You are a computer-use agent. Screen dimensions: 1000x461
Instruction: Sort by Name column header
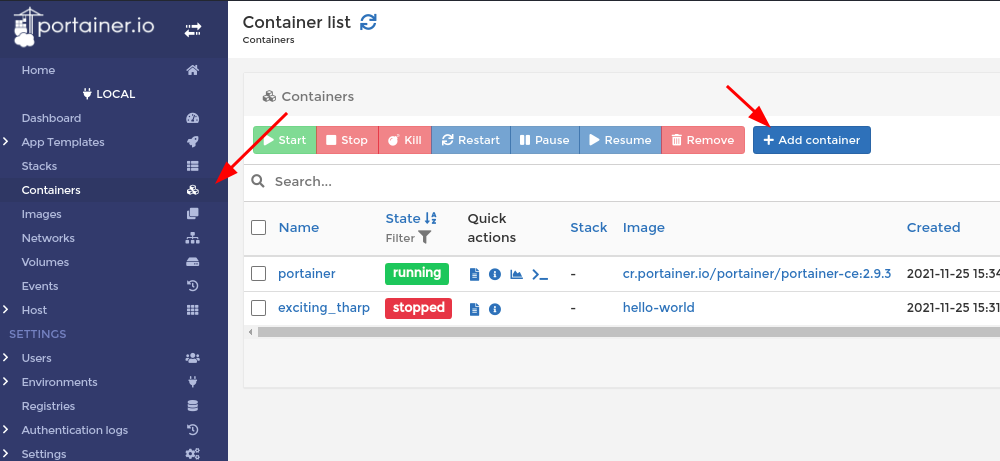coord(298,228)
